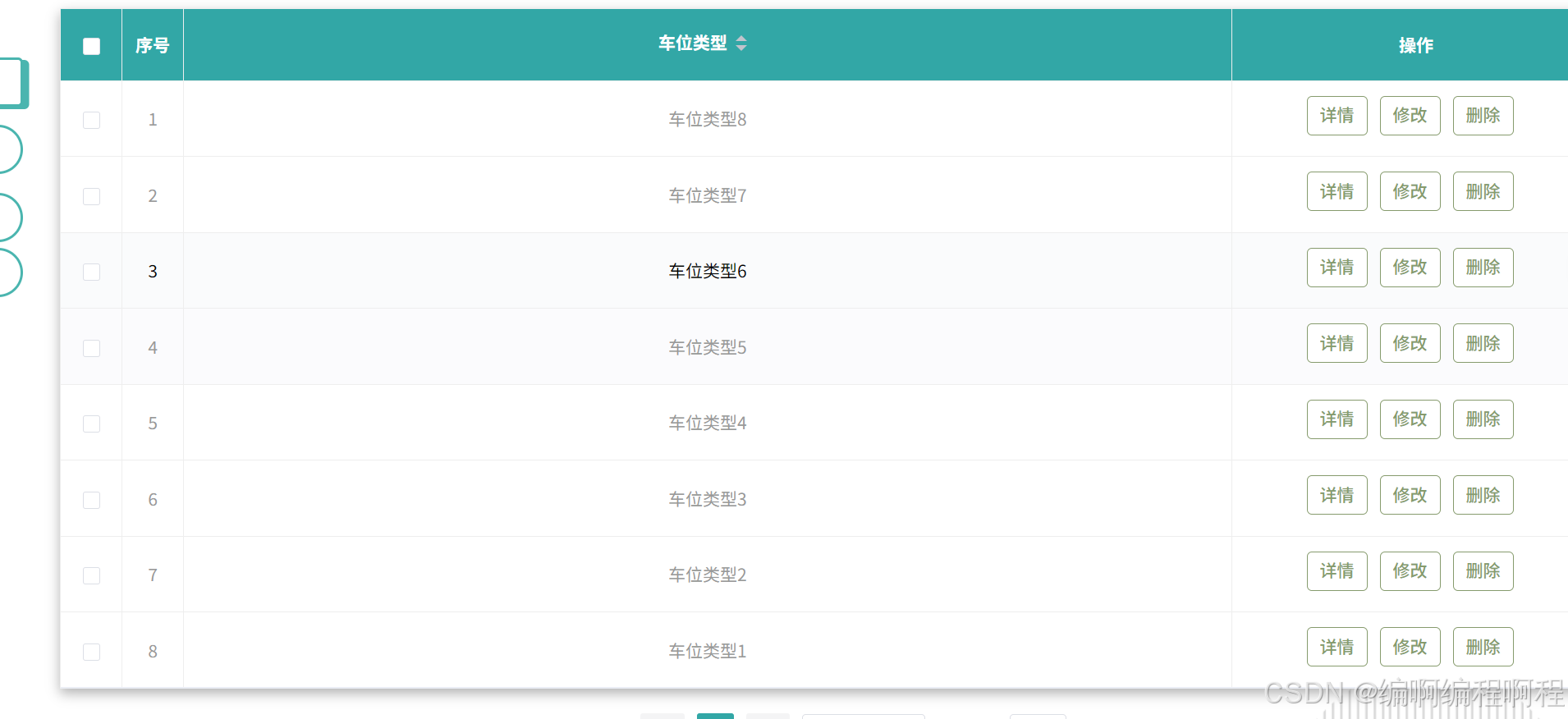Image resolution: width=1568 pixels, height=719 pixels.
Task: Click 修改 for 车位类型7
Action: [x=1410, y=191]
